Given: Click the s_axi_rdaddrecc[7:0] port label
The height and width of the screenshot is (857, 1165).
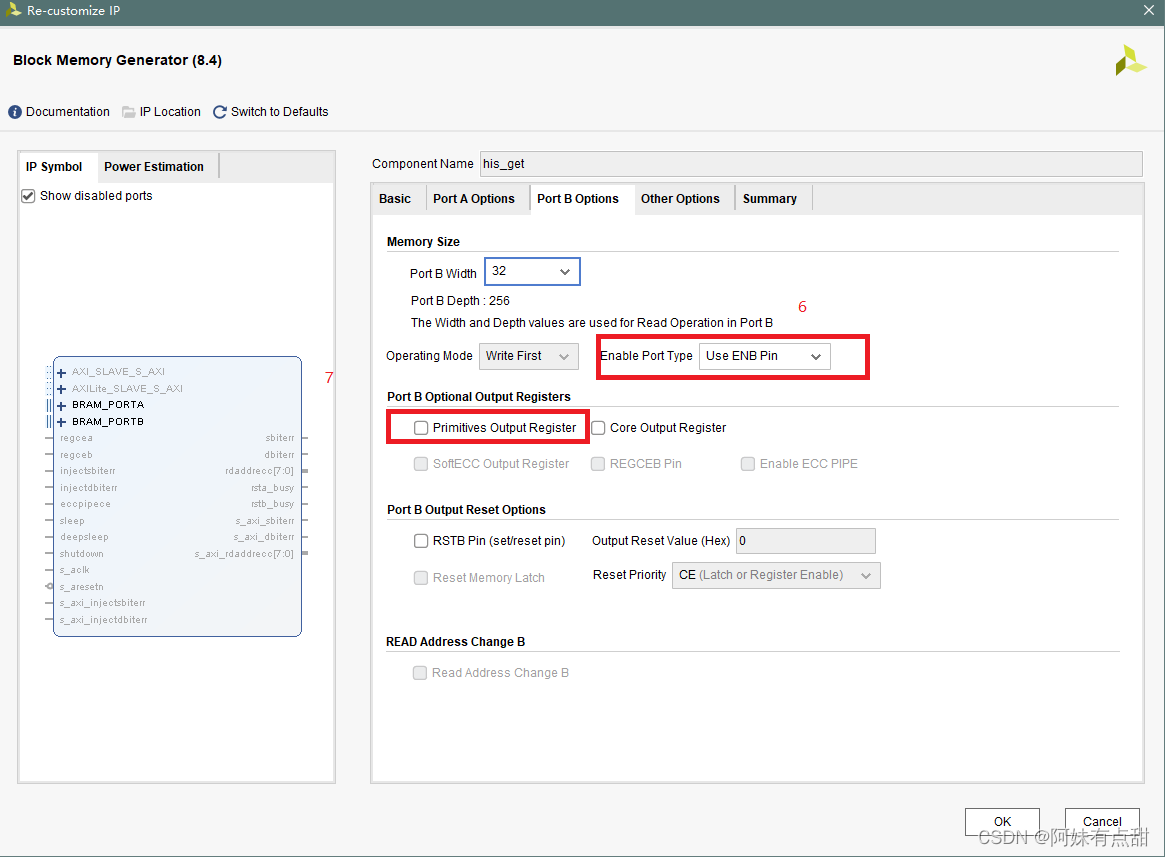Looking at the screenshot, I should pyautogui.click(x=244, y=554).
